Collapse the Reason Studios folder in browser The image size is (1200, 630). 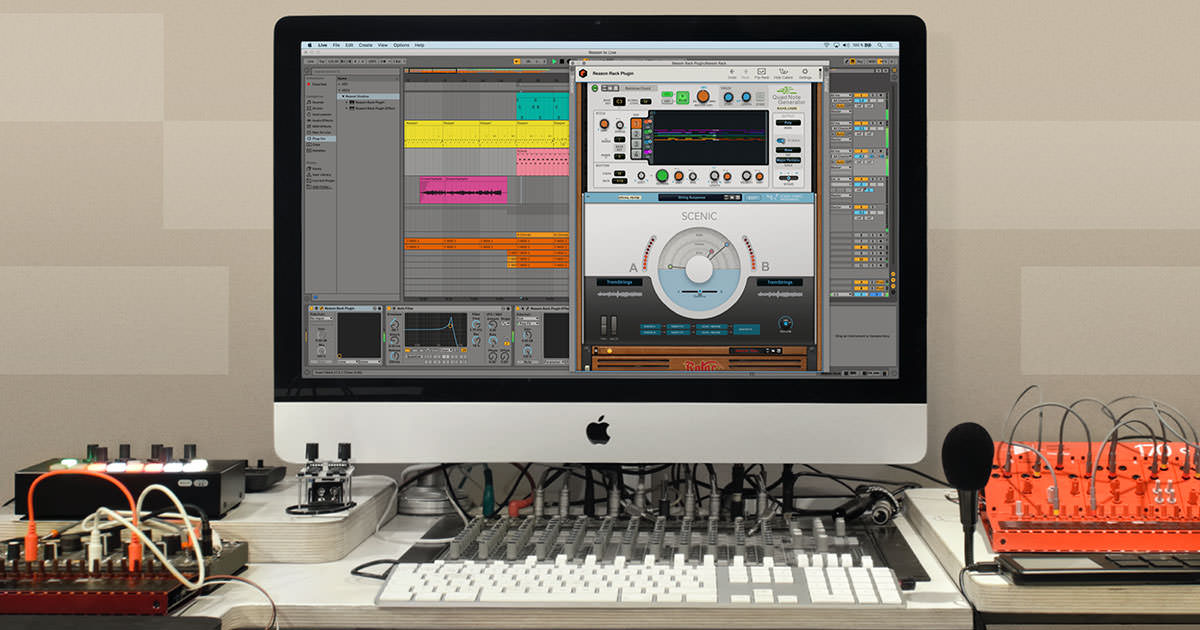[343, 96]
